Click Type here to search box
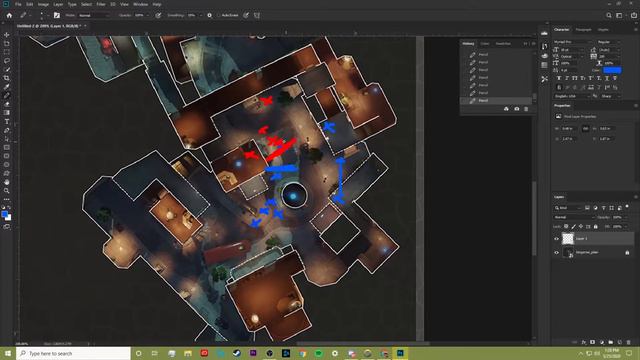Image resolution: width=640 pixels, height=360 pixels. (x=73, y=353)
